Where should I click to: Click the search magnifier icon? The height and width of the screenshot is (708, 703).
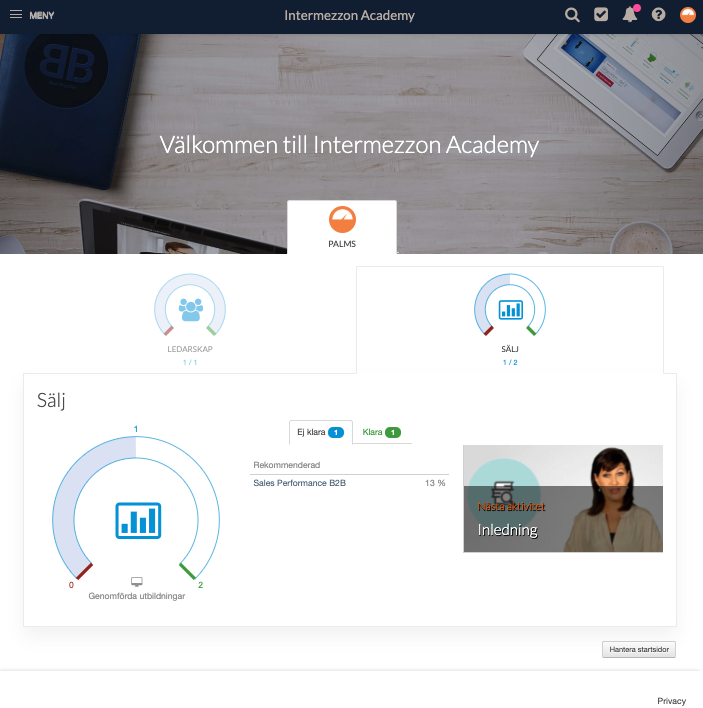coord(572,15)
